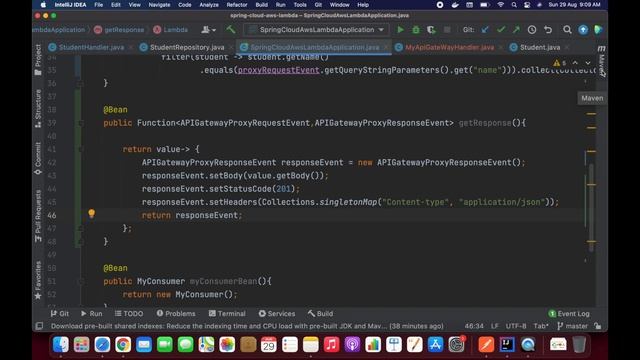This screenshot has width=640, height=360.
Task: Open UTF-8 encoding selector
Action: (x=516, y=326)
